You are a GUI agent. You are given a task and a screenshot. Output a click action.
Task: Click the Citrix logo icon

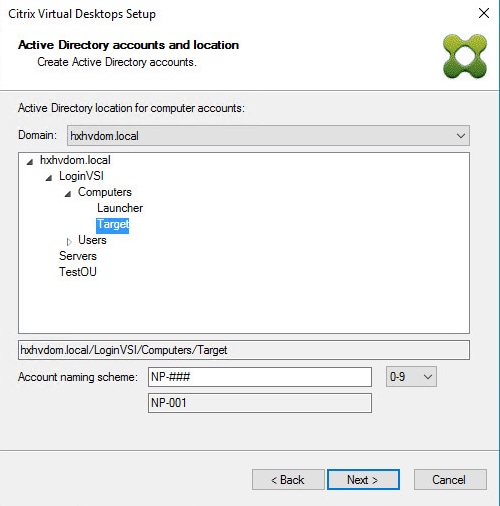coord(465,56)
